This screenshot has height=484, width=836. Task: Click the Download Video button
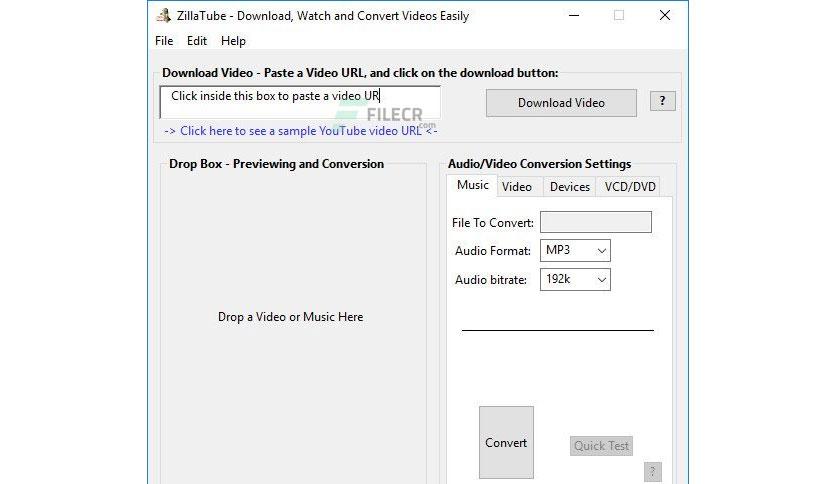coord(561,103)
